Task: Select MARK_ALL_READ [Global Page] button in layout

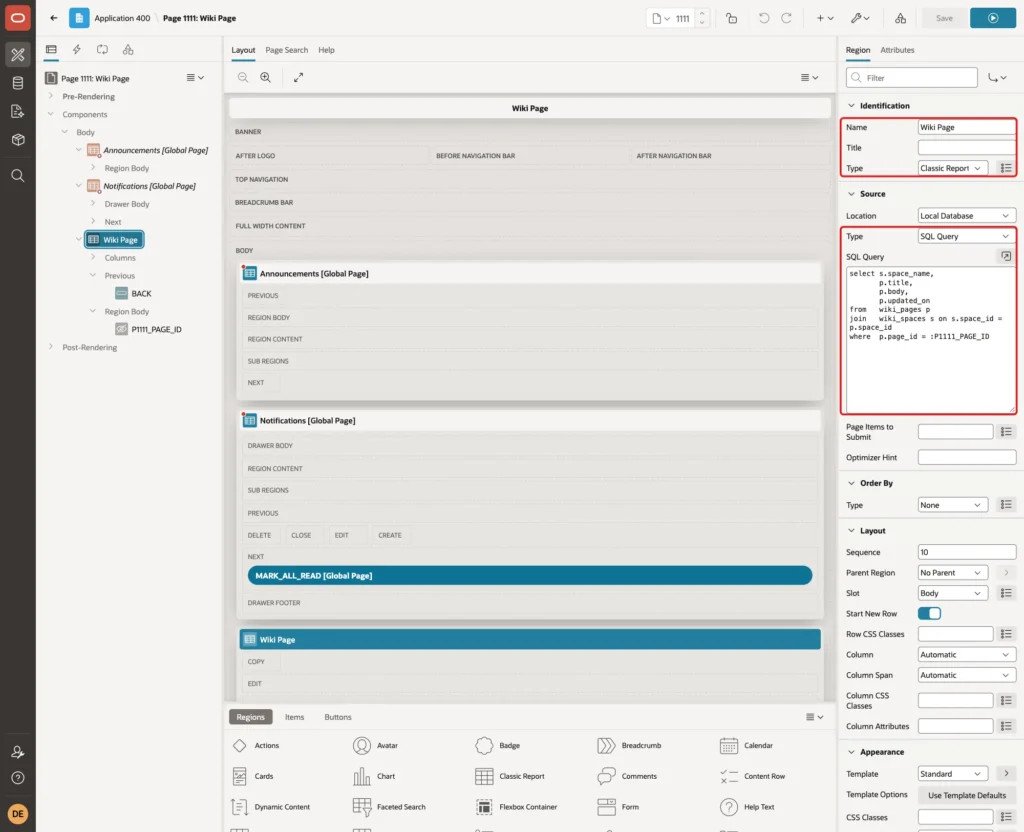Action: (x=530, y=575)
